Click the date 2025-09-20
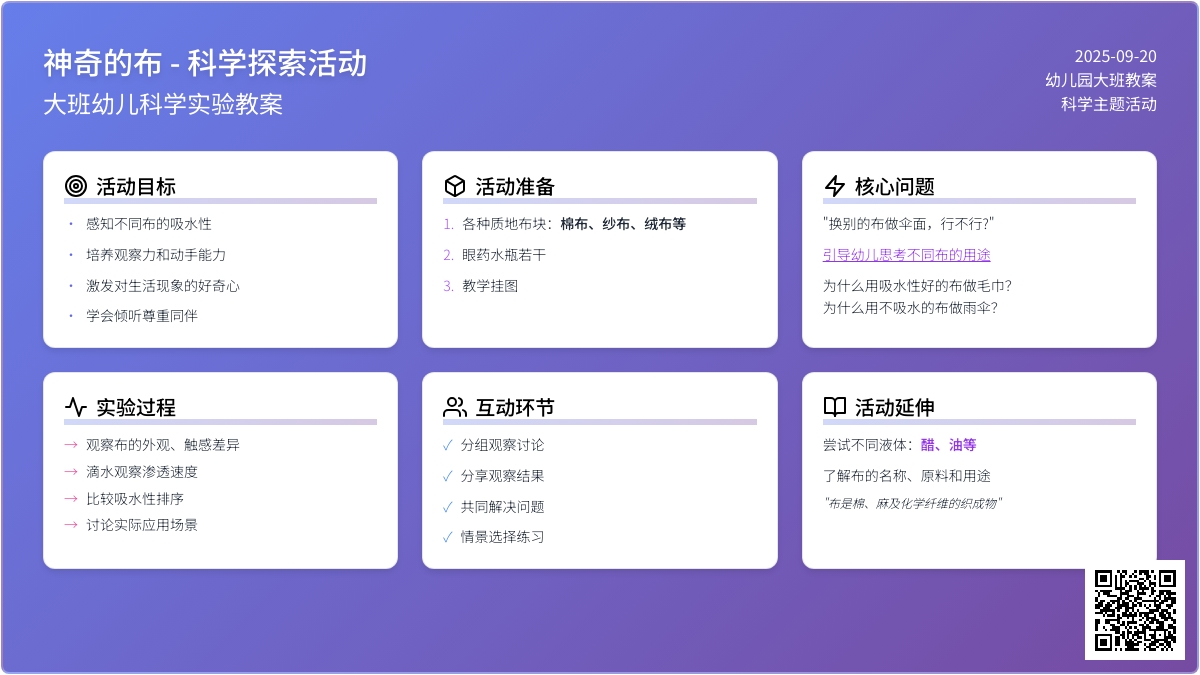The image size is (1200, 675). coord(1115,56)
